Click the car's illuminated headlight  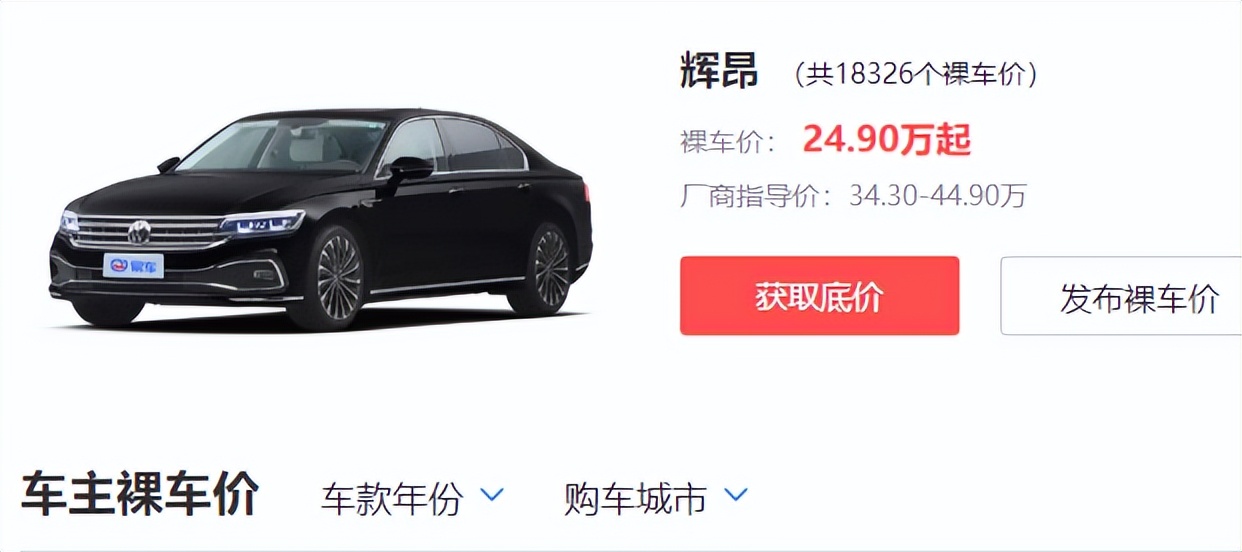tap(262, 222)
